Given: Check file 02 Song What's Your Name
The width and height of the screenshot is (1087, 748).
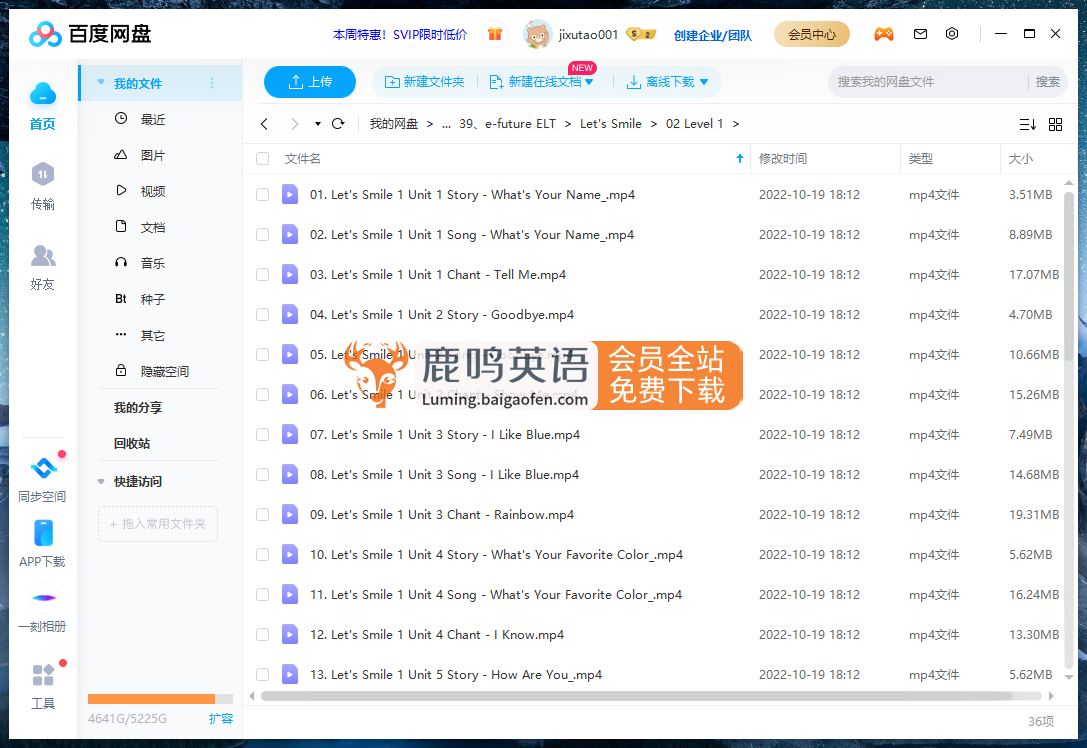Looking at the screenshot, I should pos(263,235).
